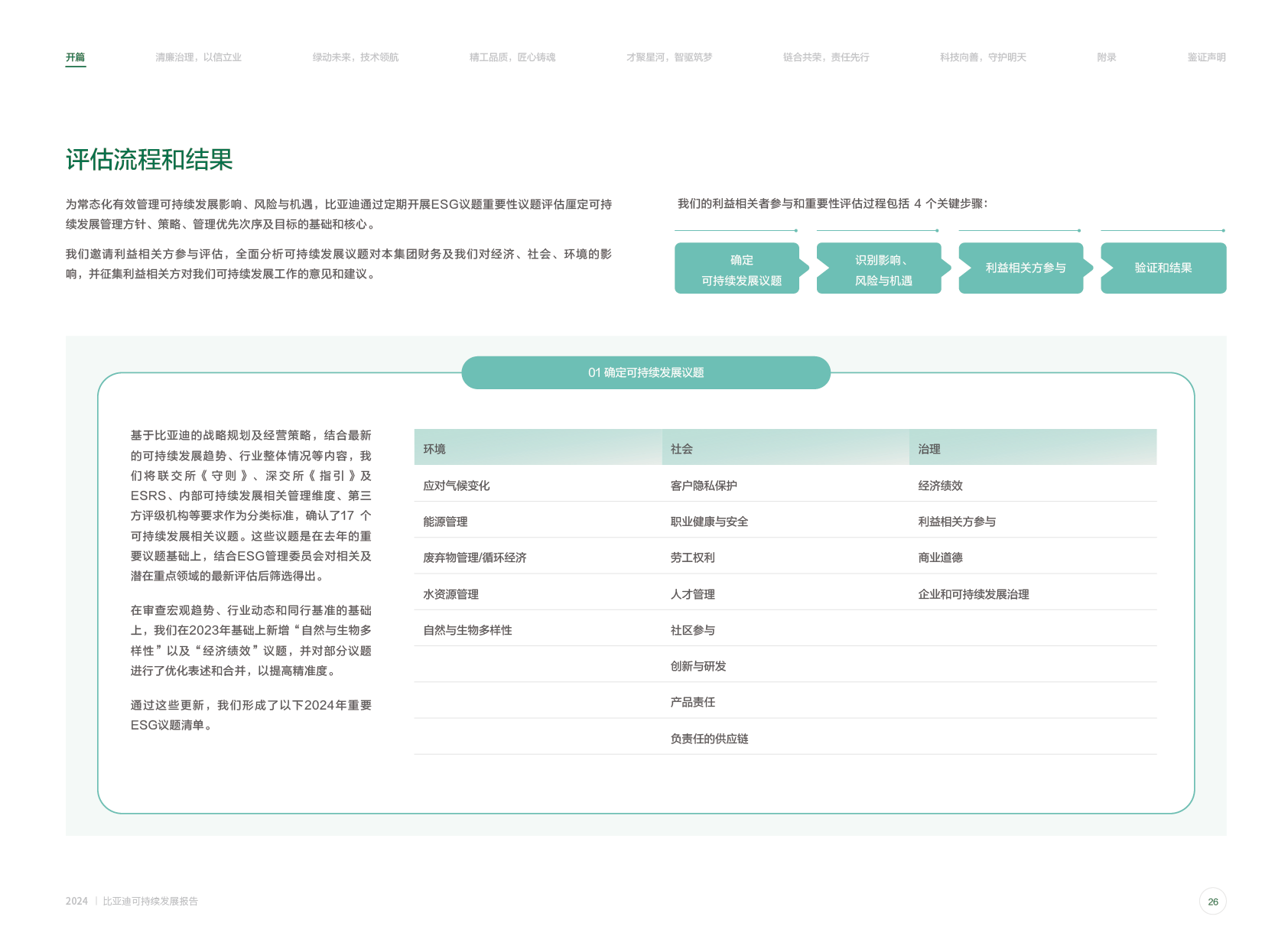This screenshot has height=949, width=1288.
Task: Navigate to 链合共荣，责任先行 tab
Action: [x=825, y=57]
